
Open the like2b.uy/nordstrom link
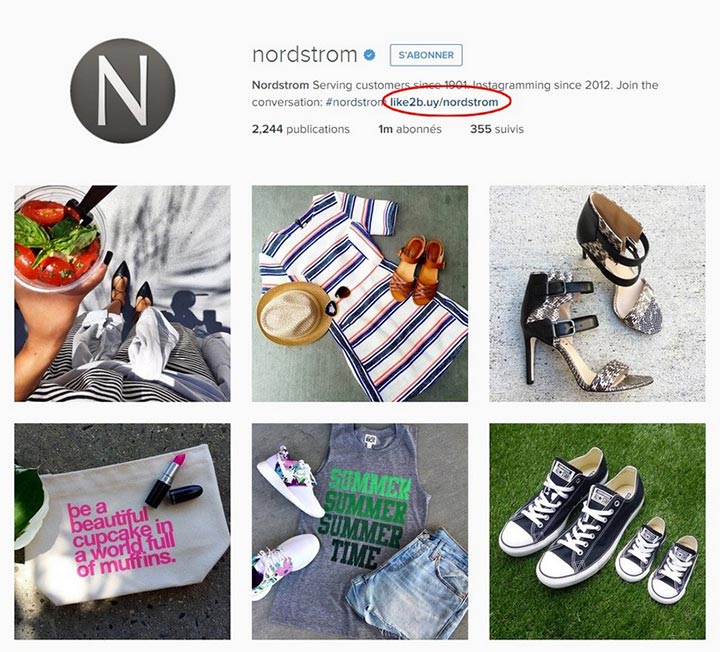tap(444, 102)
